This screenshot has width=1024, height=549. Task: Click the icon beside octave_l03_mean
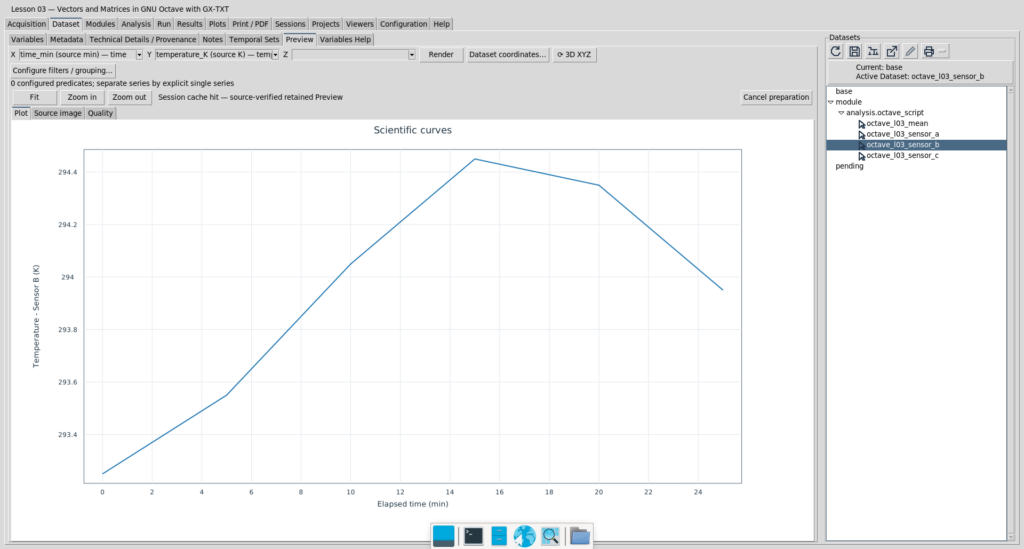[x=861, y=124]
